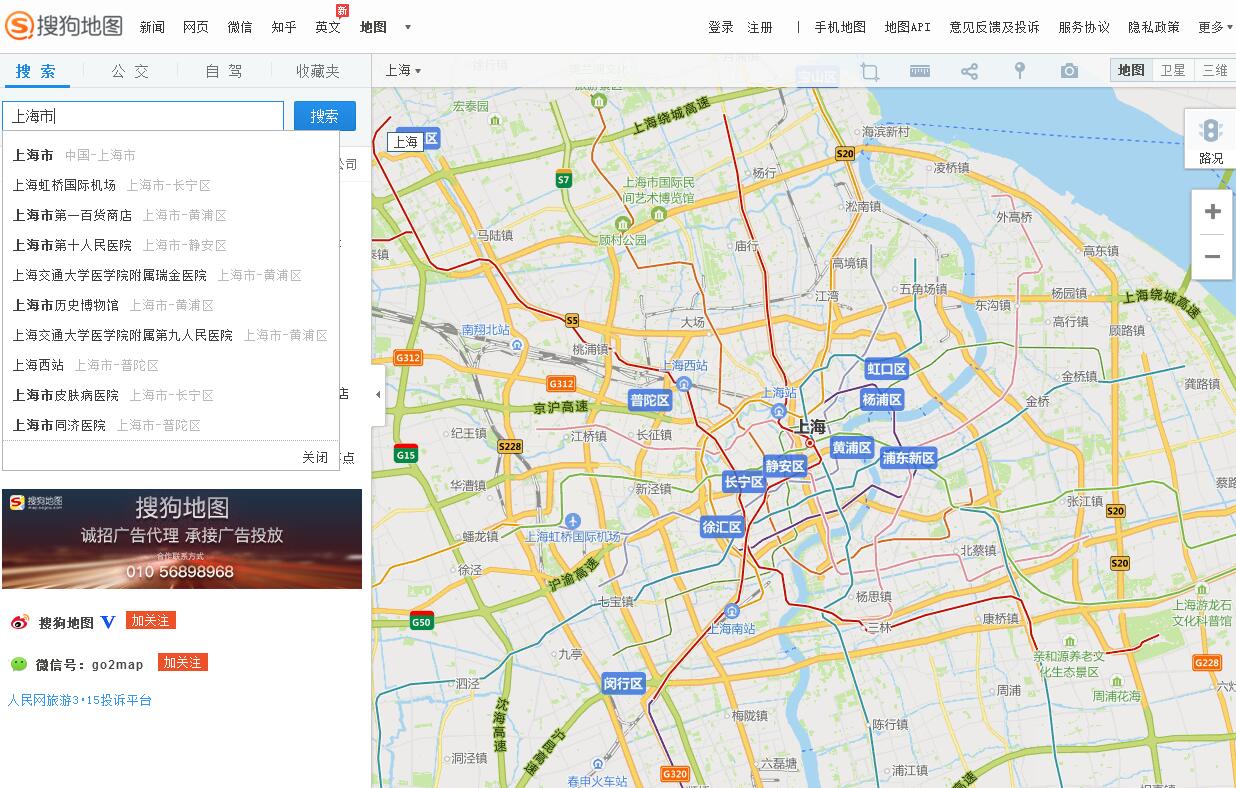Select the ruler distance measuring tool
1236x788 pixels.
[919, 71]
